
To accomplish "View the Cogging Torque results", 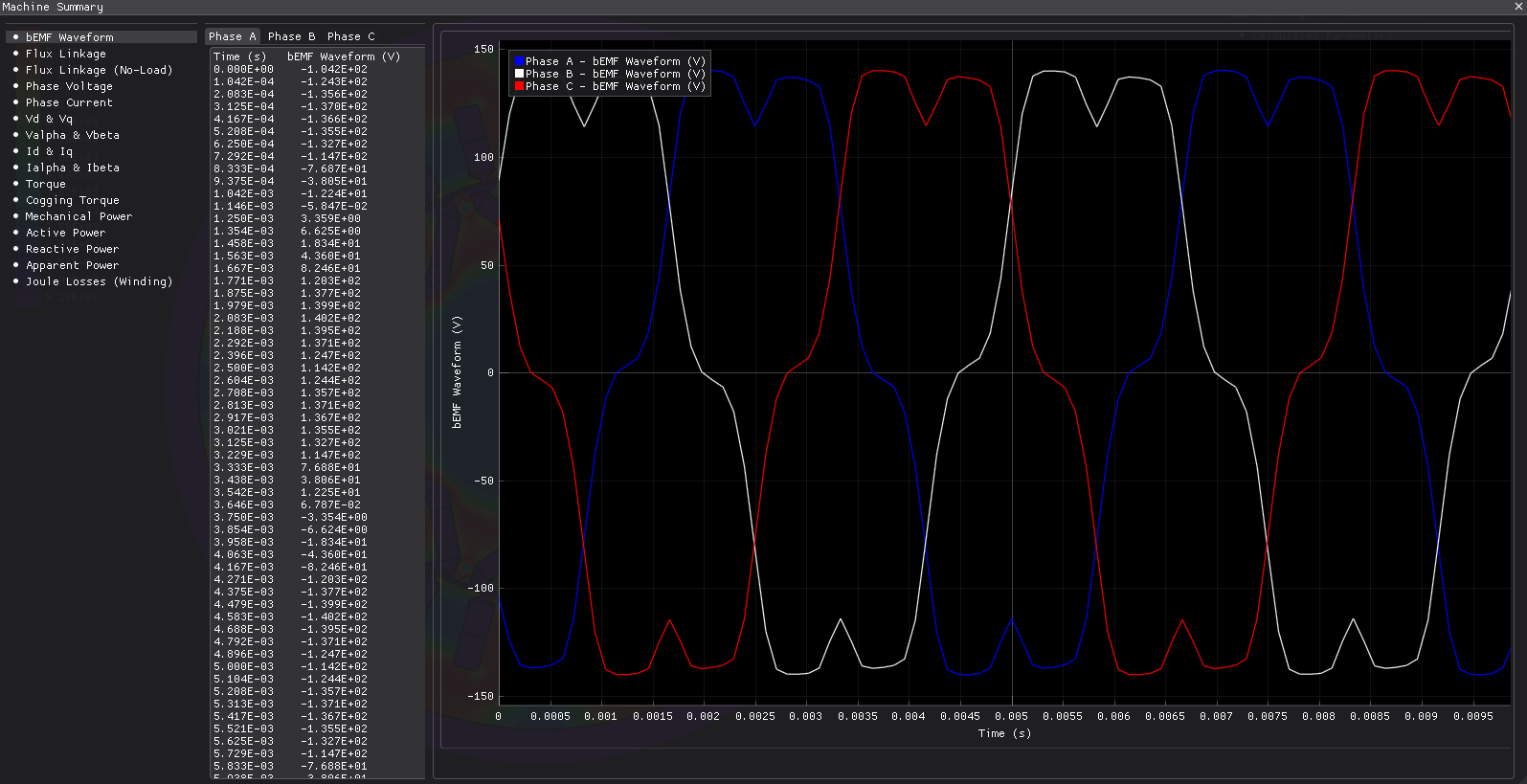I will [72, 200].
